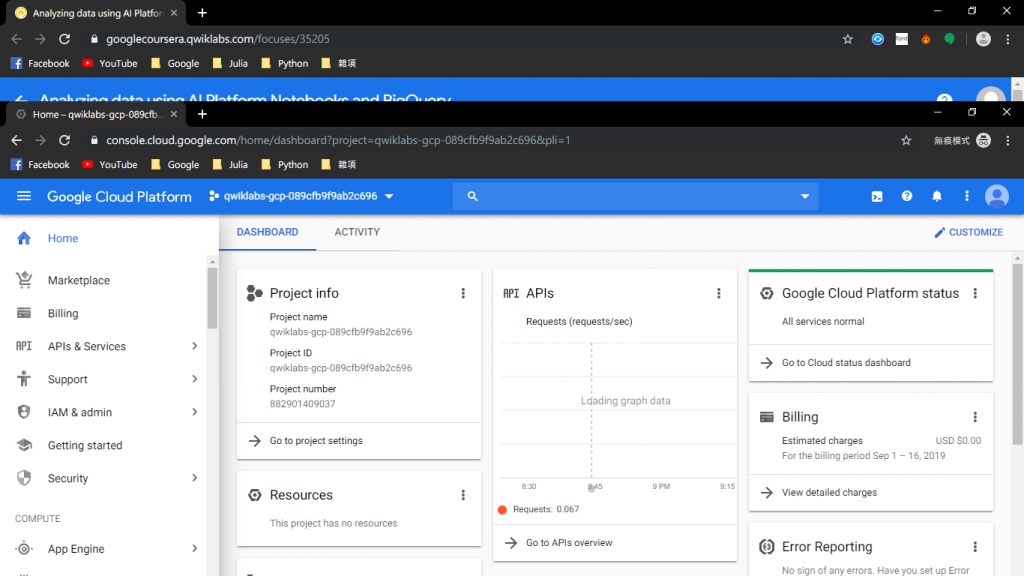Open a new tab in front browser window
The width and height of the screenshot is (1024, 576).
click(202, 114)
